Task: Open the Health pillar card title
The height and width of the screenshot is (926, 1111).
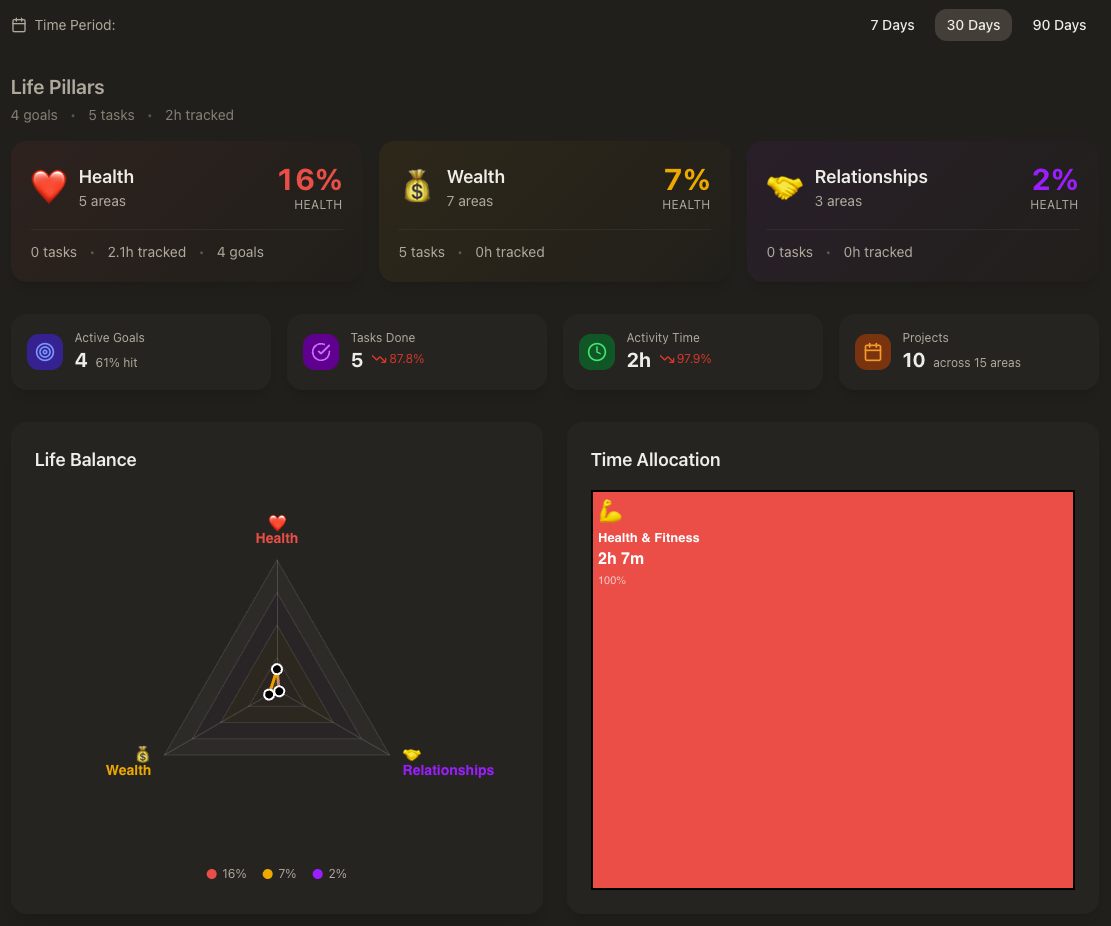Action: [x=106, y=177]
